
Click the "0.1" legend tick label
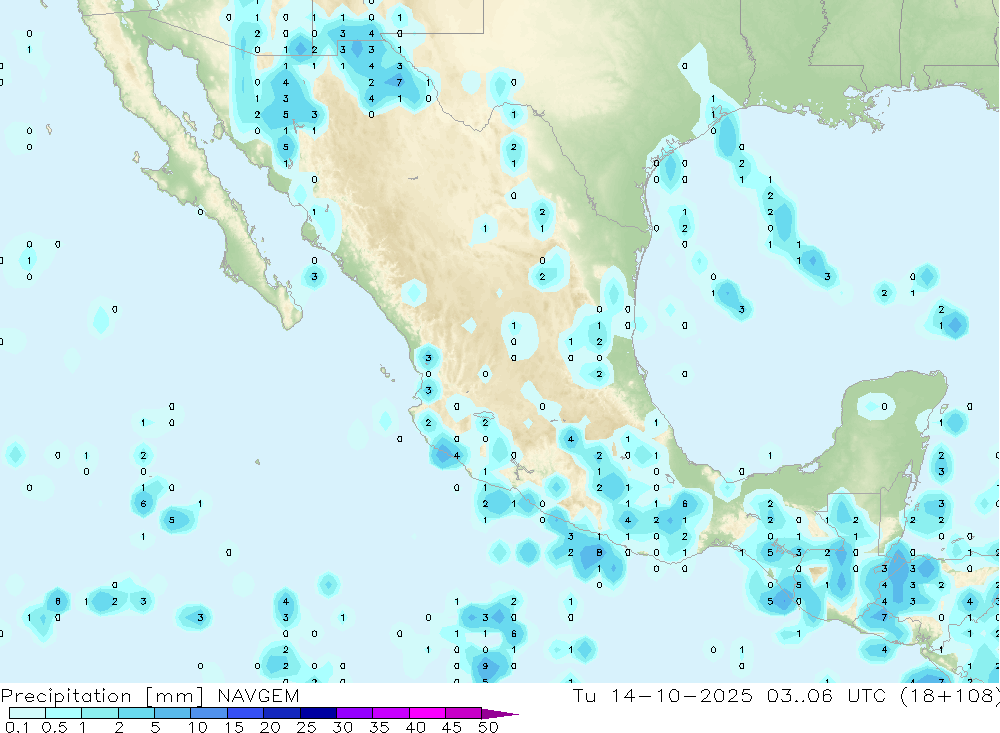click(x=17, y=727)
